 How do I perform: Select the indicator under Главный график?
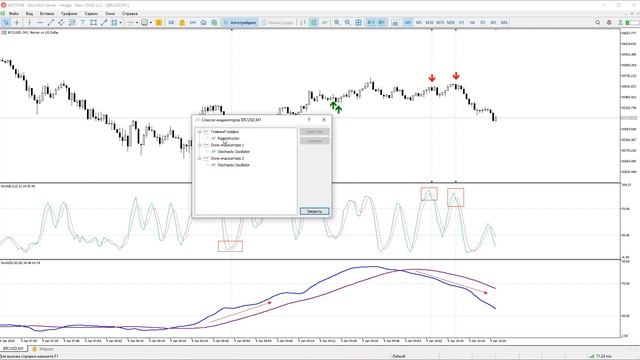(x=229, y=138)
